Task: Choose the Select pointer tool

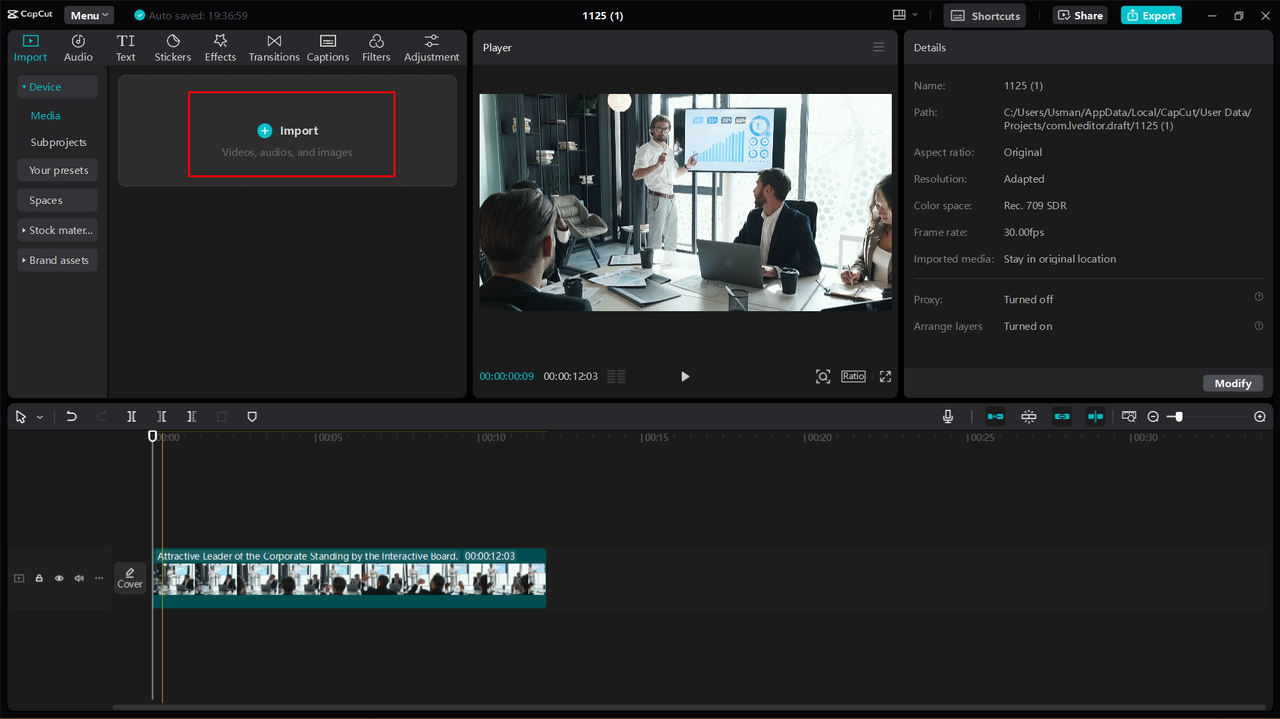Action: (21, 416)
